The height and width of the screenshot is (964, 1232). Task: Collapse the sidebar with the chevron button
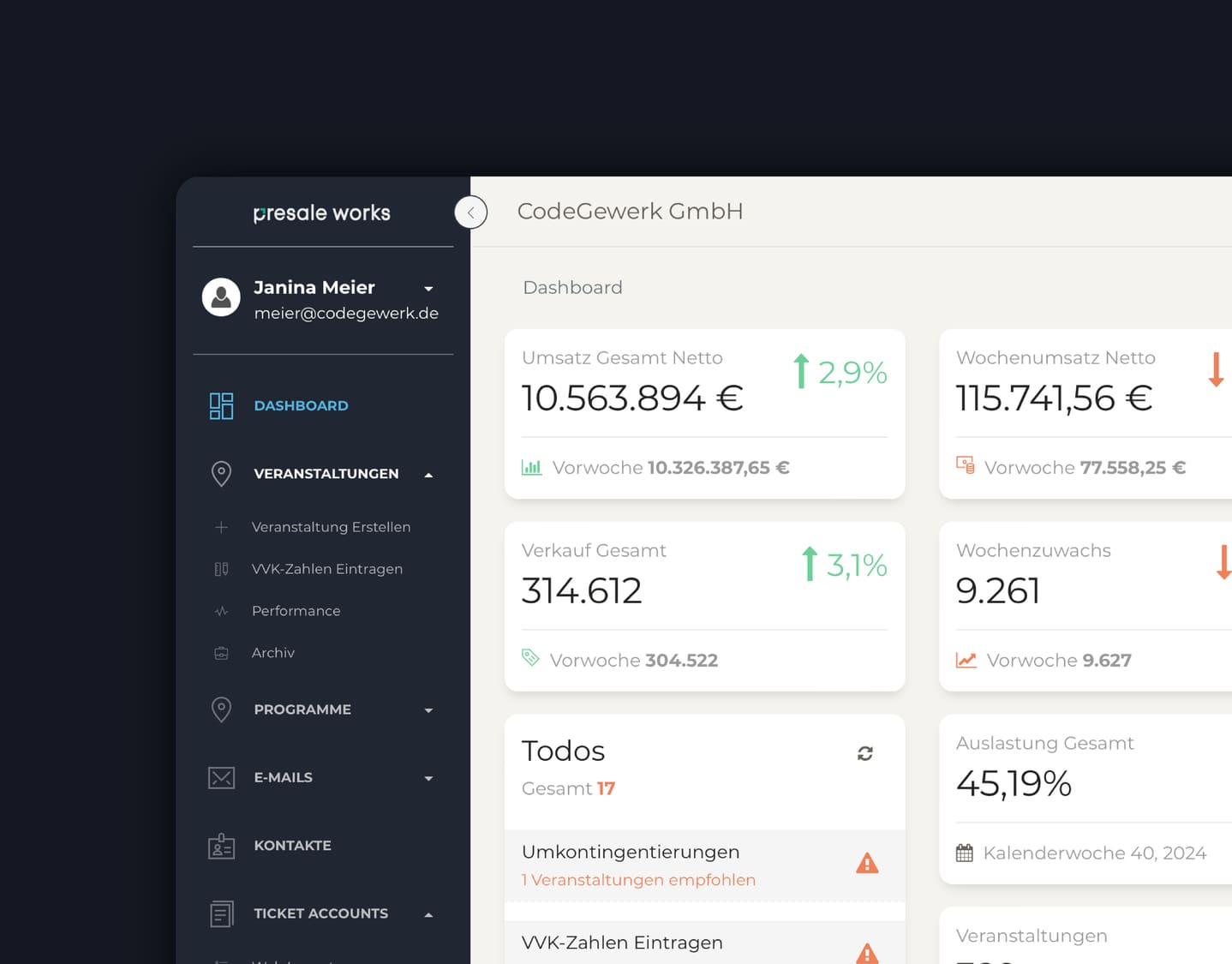pyautogui.click(x=470, y=213)
